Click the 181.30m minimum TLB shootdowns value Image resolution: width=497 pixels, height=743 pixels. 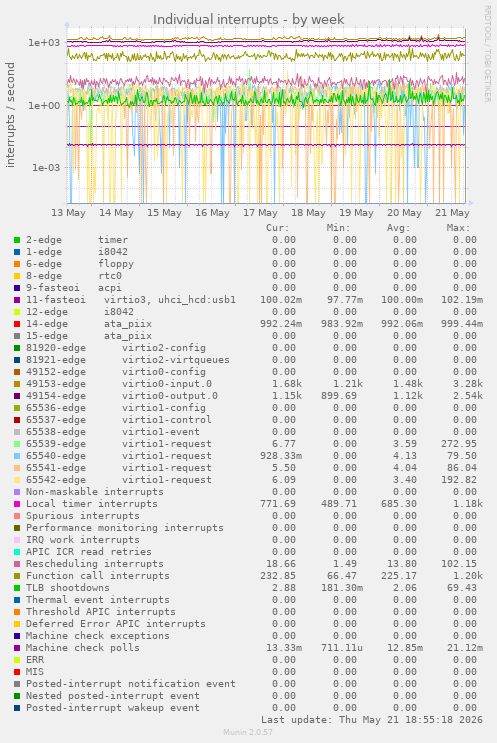click(x=341, y=588)
